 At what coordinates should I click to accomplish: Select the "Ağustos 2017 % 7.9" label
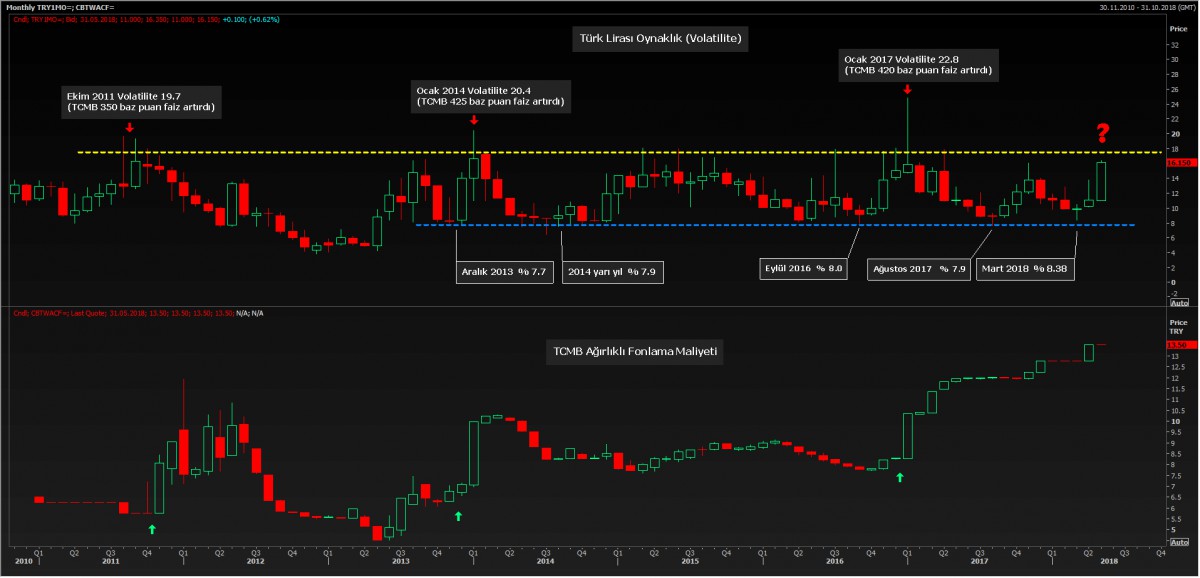(918, 269)
